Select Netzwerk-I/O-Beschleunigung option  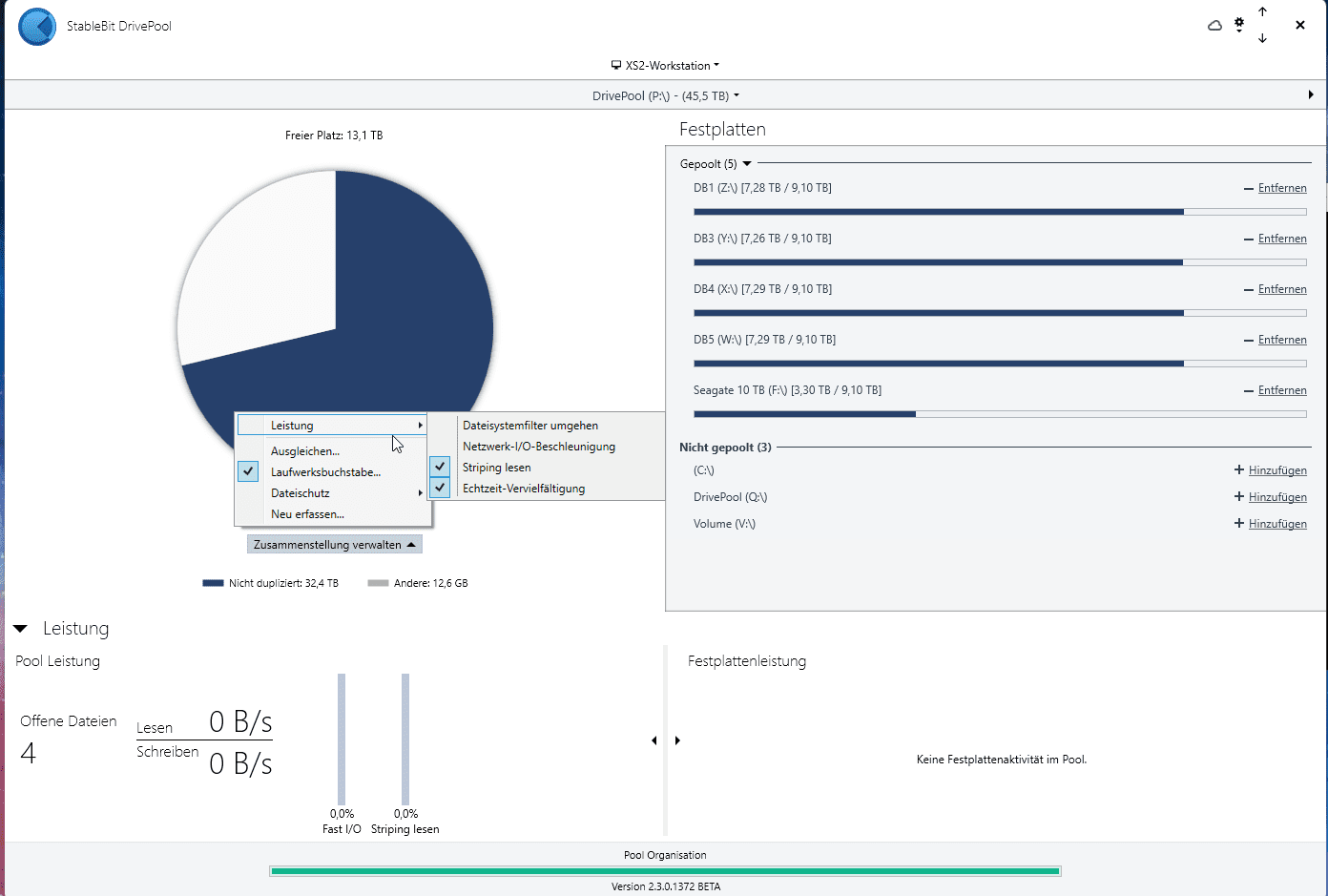tap(539, 447)
